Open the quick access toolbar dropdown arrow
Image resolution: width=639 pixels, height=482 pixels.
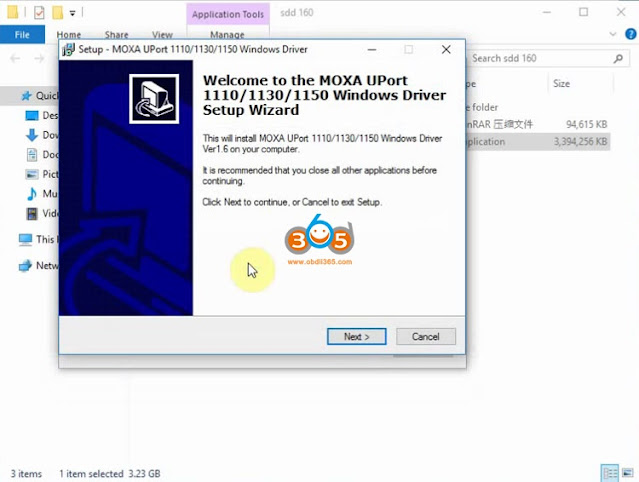click(x=73, y=13)
